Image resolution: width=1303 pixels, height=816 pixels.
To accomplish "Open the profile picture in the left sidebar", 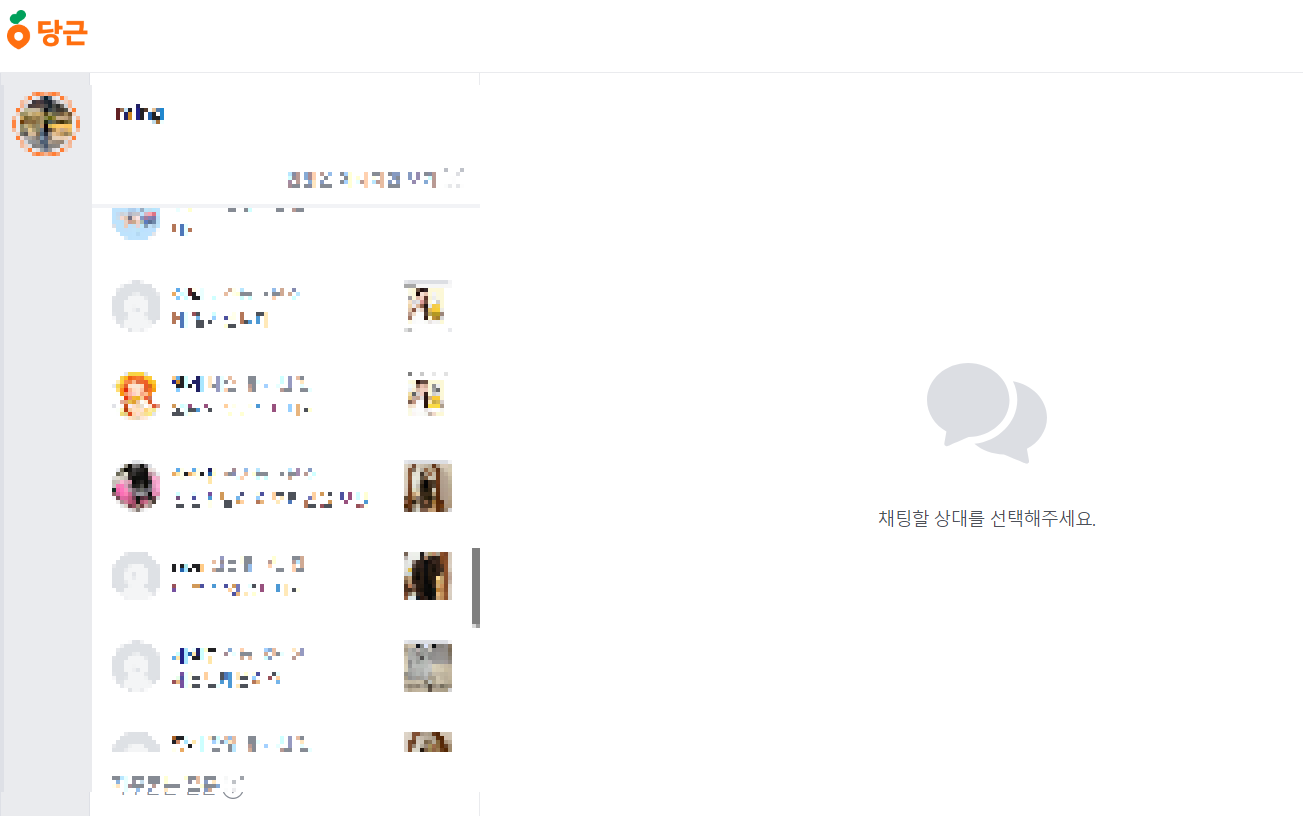I will pyautogui.click(x=45, y=123).
